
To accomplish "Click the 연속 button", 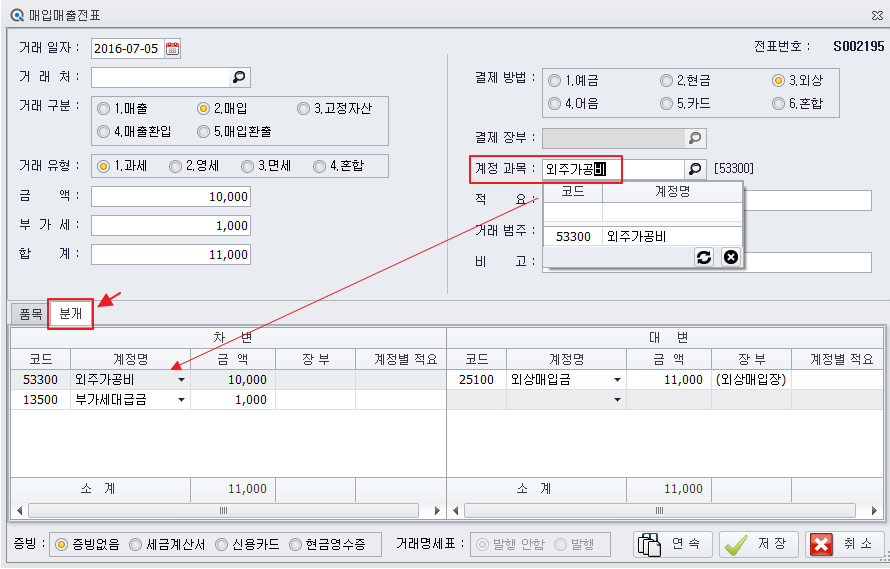I will point(673,545).
